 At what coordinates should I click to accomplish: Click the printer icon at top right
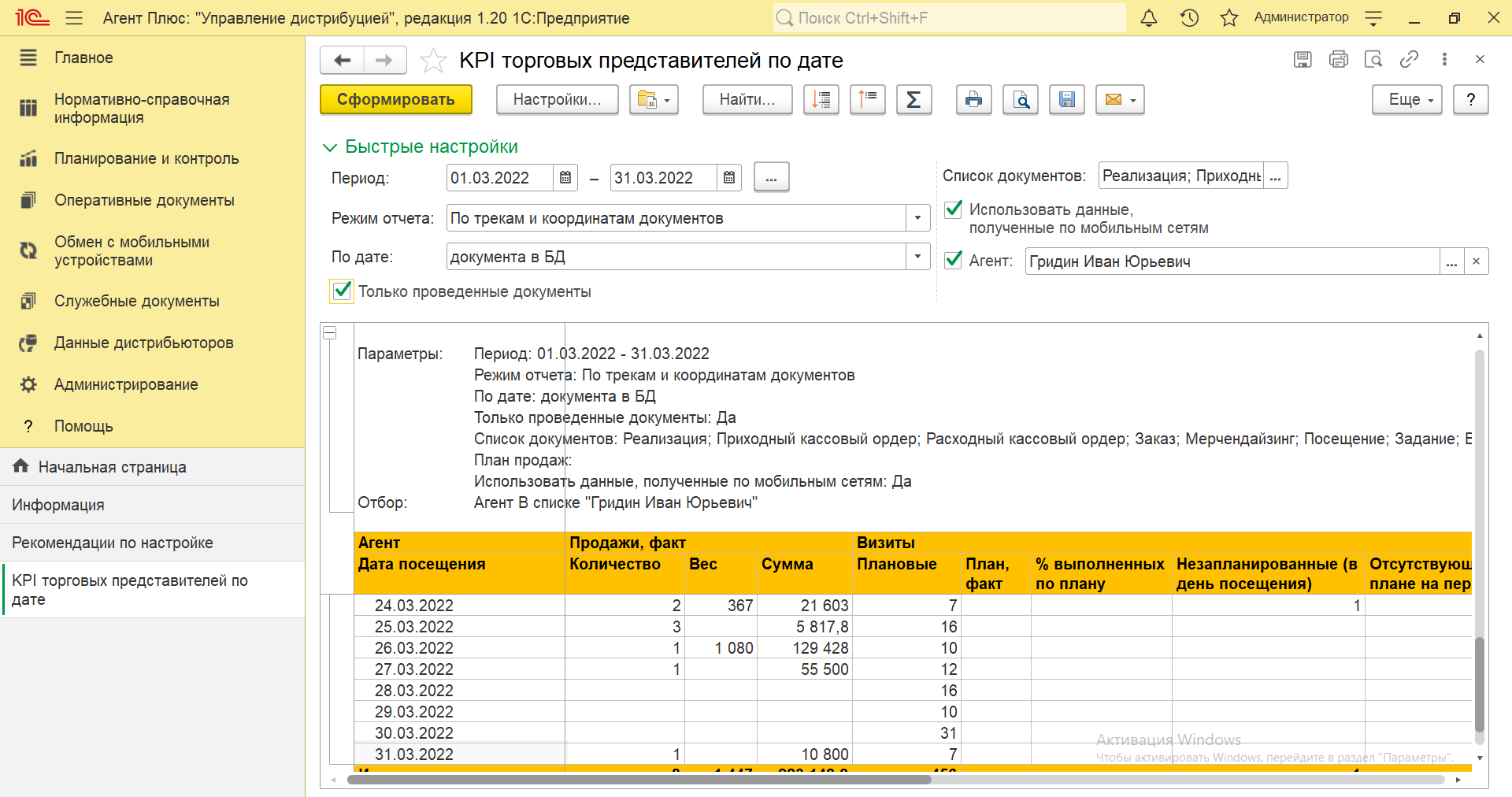[1339, 59]
